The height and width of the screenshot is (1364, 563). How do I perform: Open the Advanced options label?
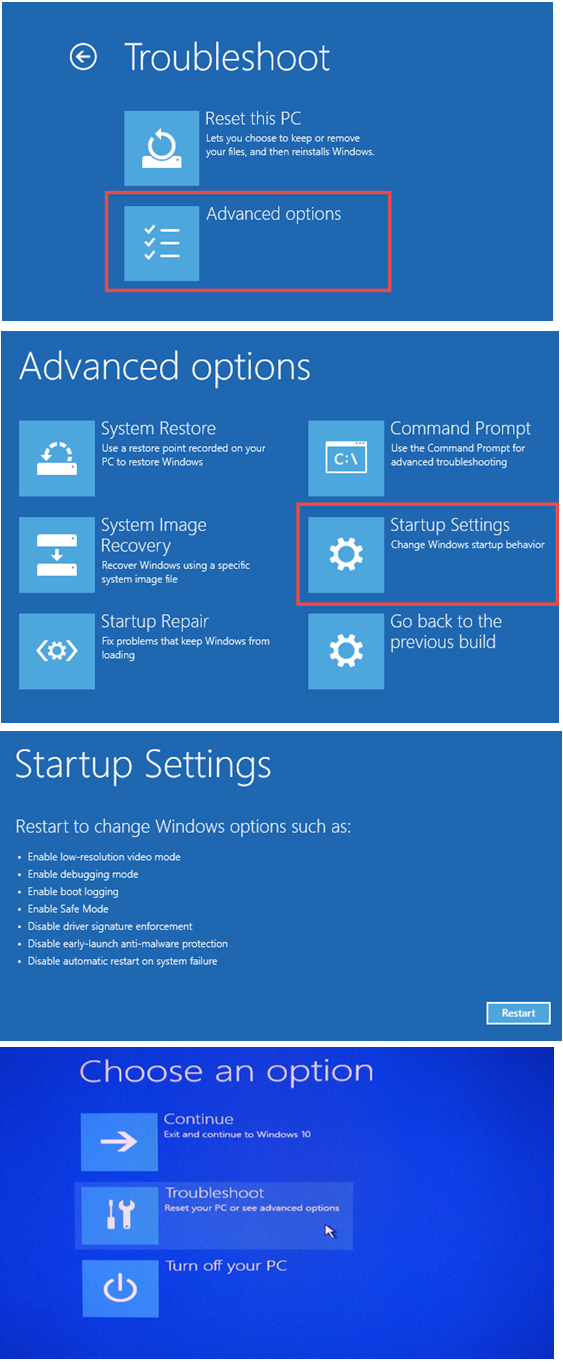[274, 214]
